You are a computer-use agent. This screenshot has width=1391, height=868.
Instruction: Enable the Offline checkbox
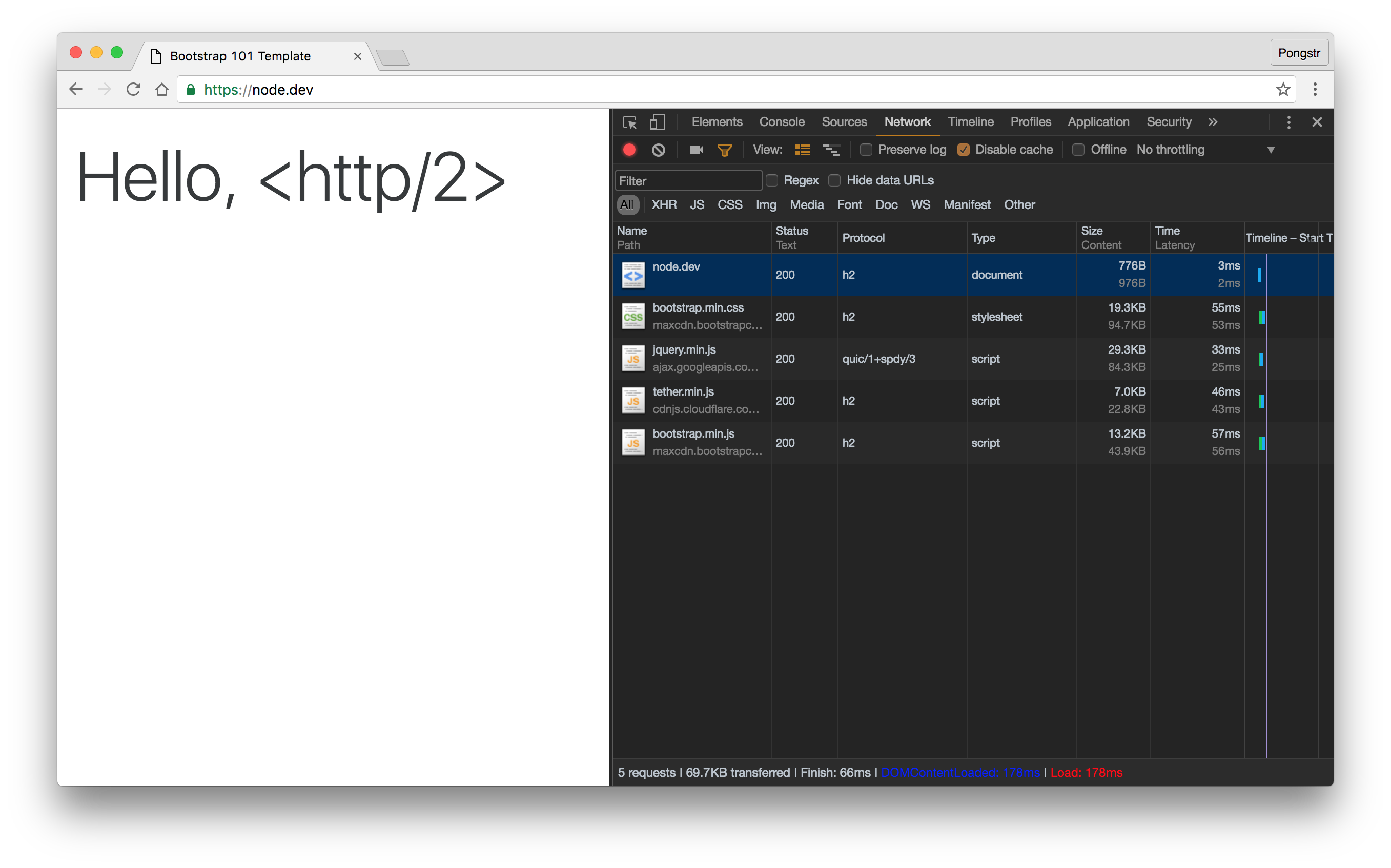[x=1078, y=150]
